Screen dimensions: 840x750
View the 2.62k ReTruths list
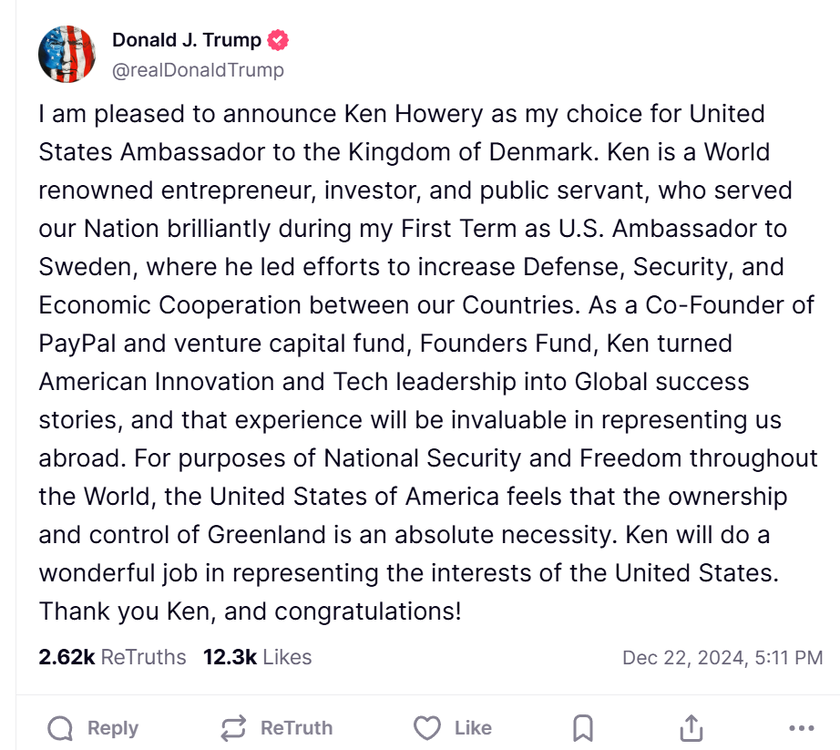point(112,657)
